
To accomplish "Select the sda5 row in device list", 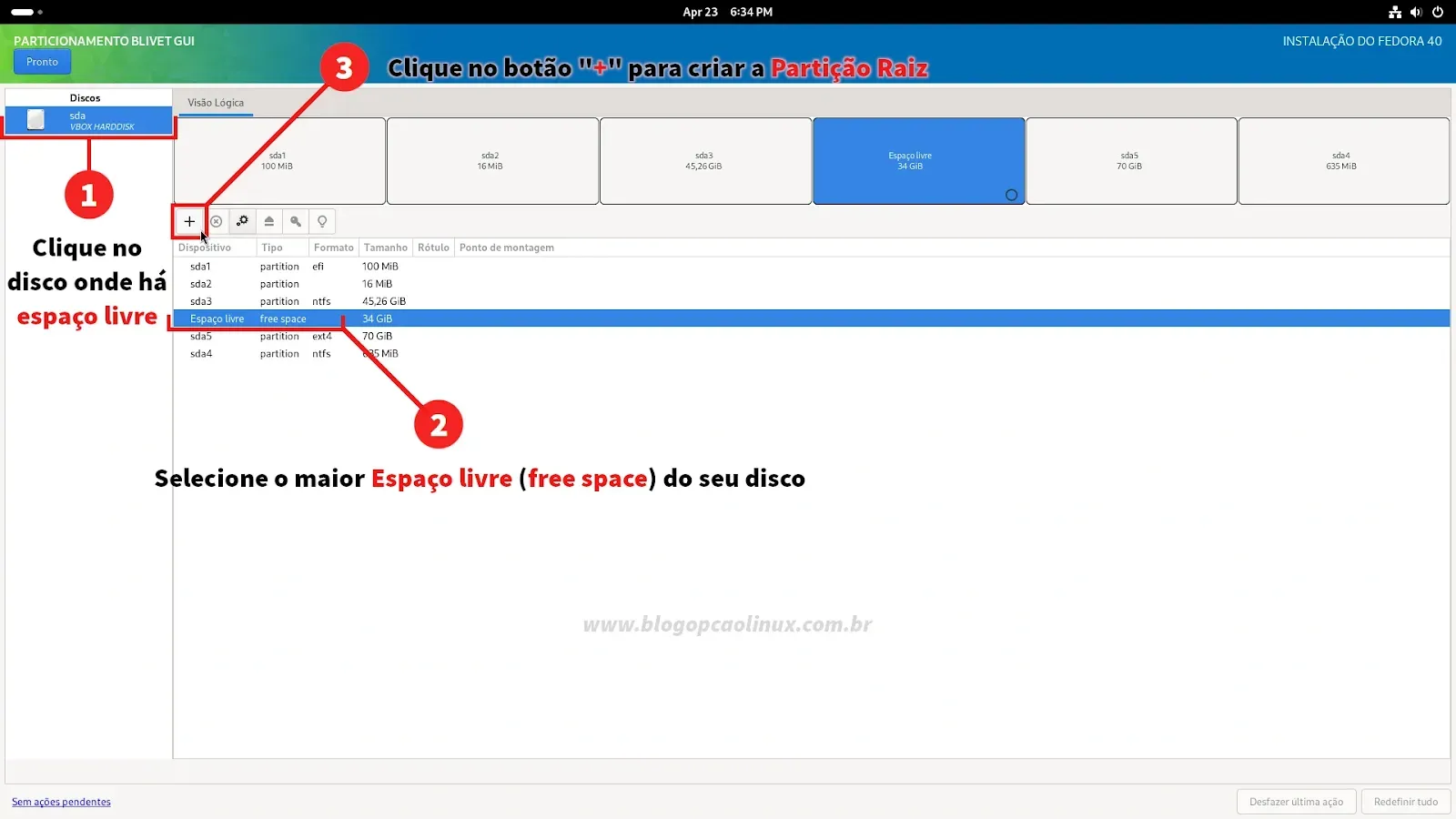I will click(811, 336).
